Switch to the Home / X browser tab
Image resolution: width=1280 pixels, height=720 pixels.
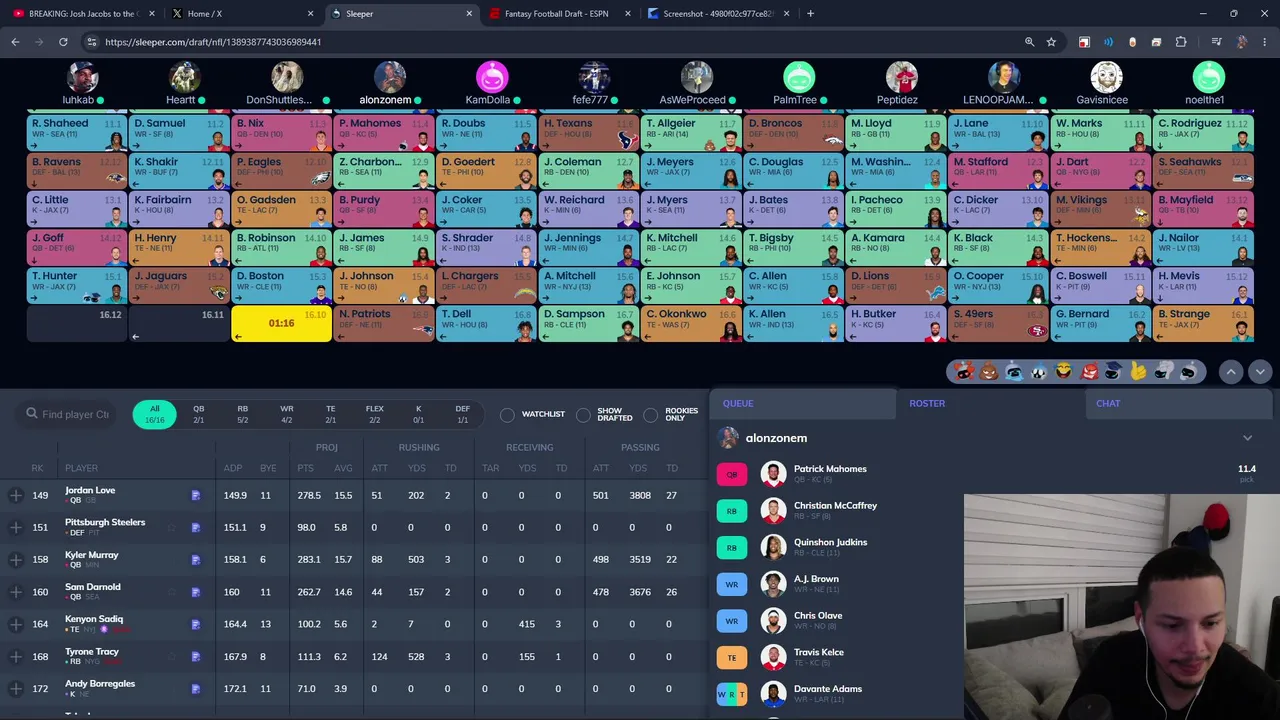click(237, 14)
